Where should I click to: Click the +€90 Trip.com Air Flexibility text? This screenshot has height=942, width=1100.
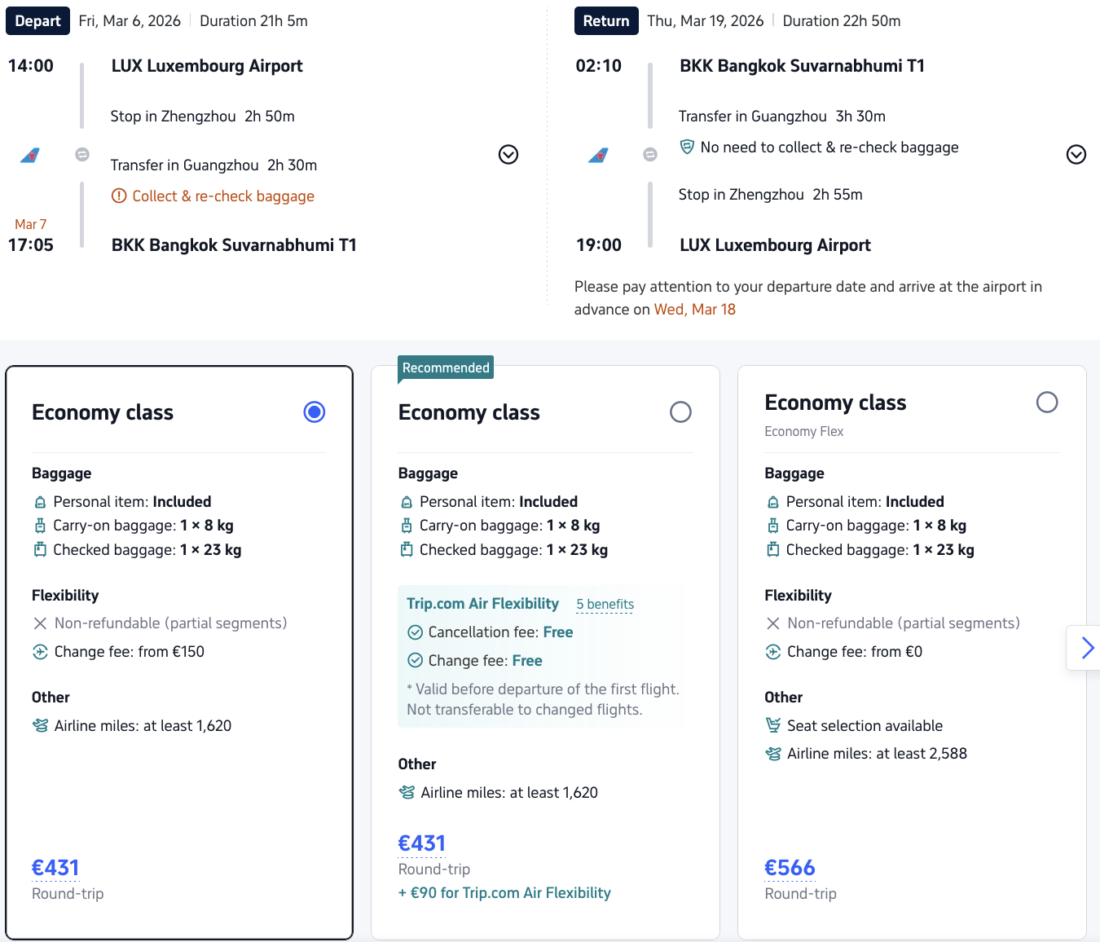pos(504,893)
